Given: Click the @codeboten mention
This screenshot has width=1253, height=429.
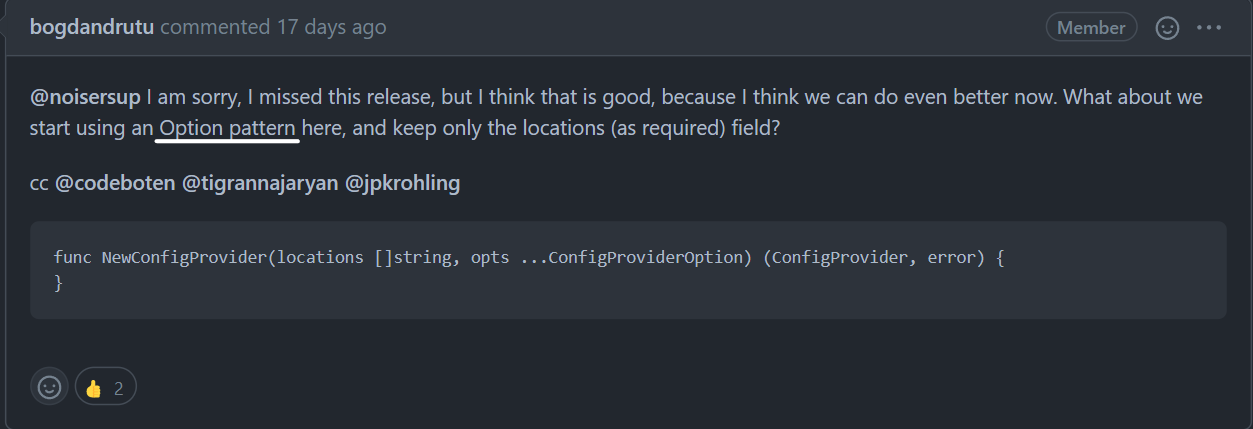Looking at the screenshot, I should [x=115, y=184].
